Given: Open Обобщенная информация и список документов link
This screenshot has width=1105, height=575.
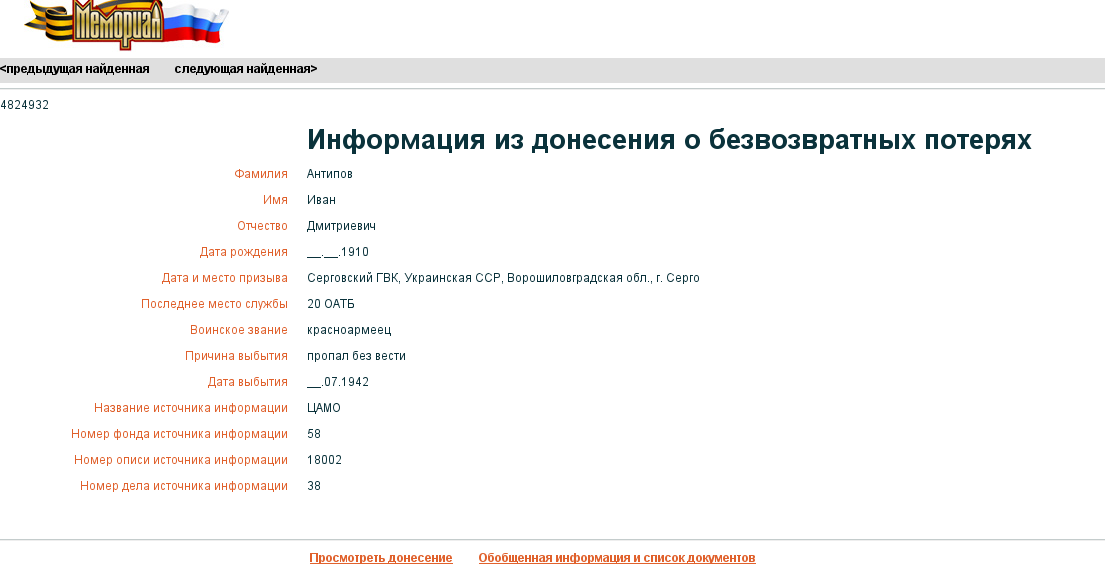Looking at the screenshot, I should click(616, 558).
